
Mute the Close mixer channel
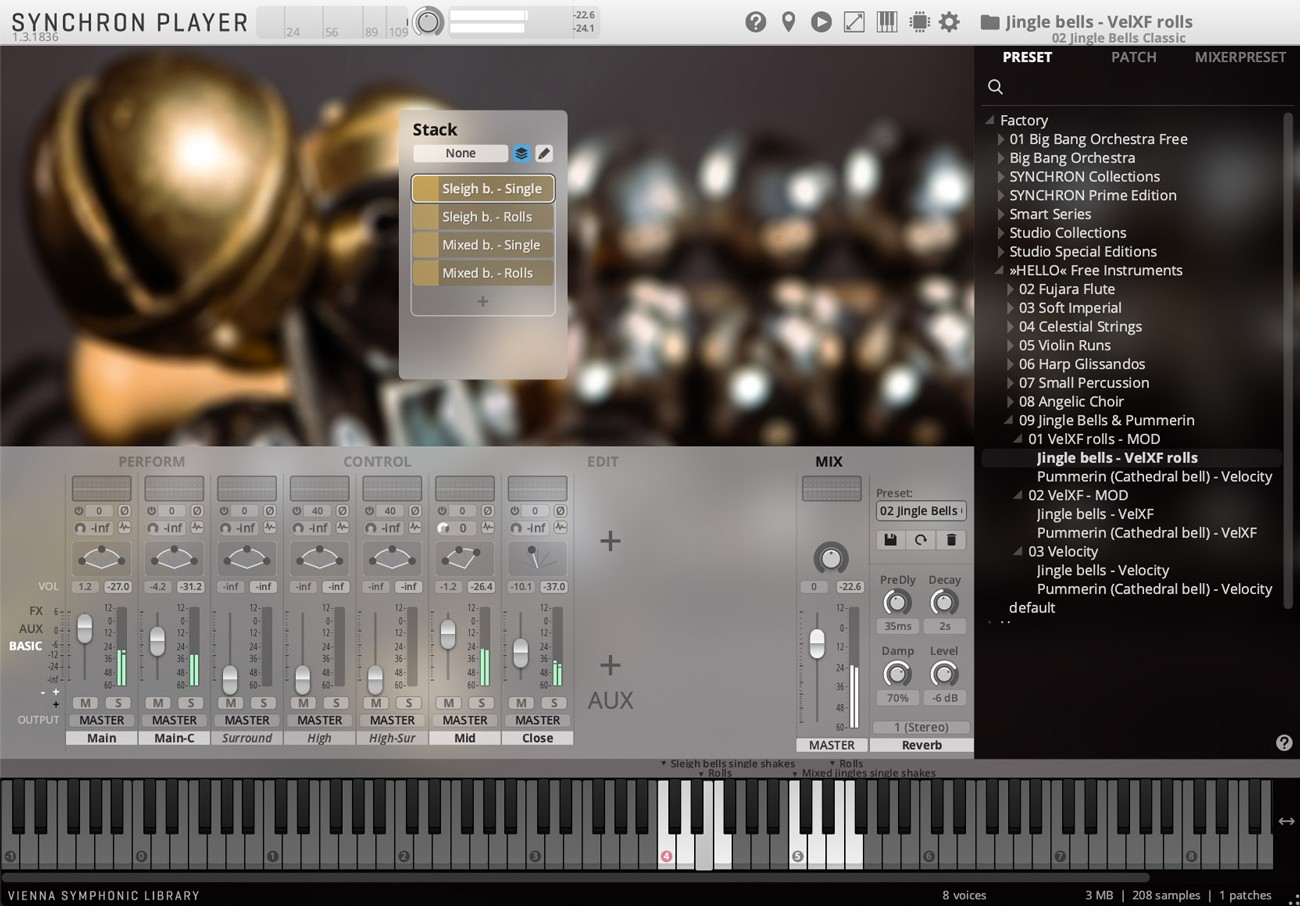(519, 703)
